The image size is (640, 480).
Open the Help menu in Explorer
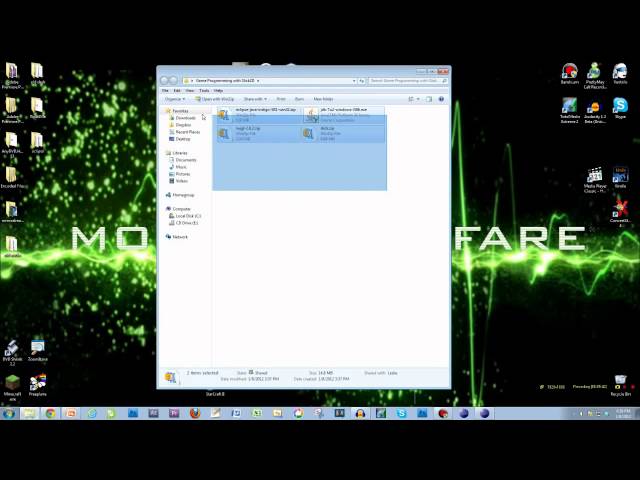click(218, 91)
